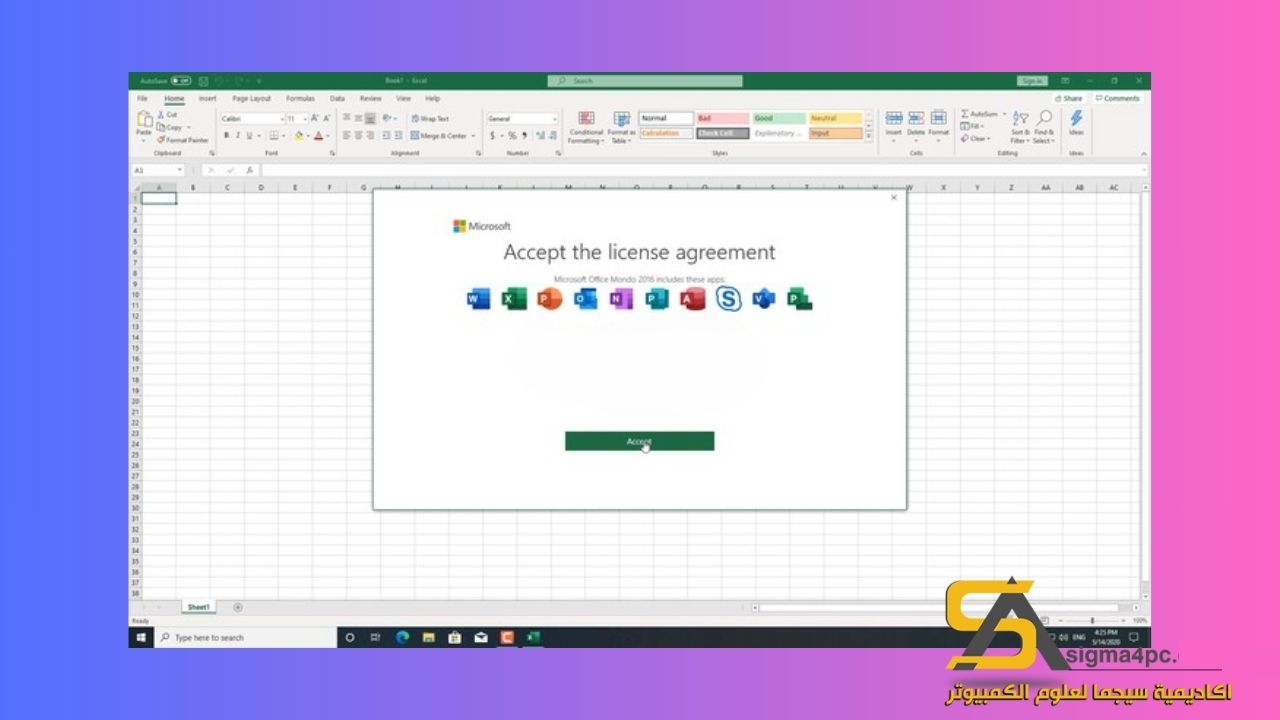Image resolution: width=1280 pixels, height=720 pixels.
Task: Open the font size dropdown showing 11
Action: (x=304, y=119)
